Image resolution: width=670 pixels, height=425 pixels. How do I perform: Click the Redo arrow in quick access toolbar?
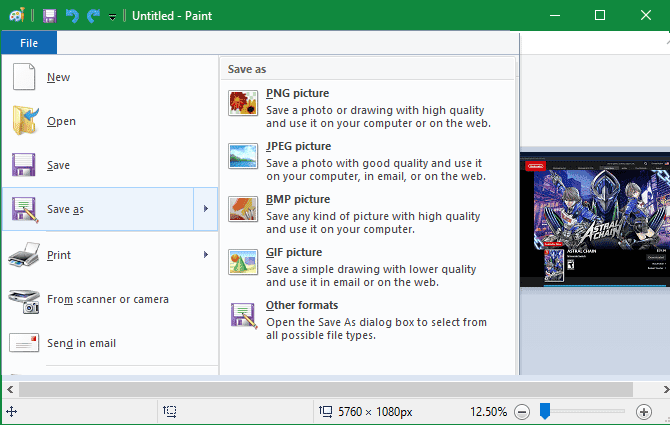(x=93, y=16)
